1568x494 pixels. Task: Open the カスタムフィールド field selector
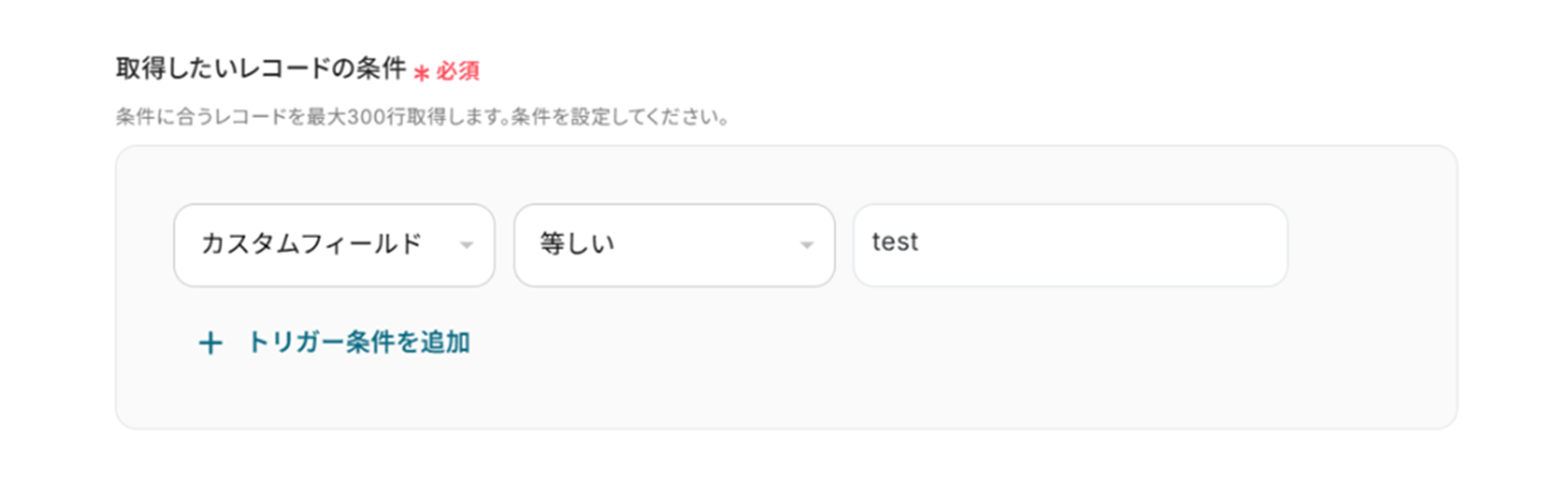click(x=334, y=245)
